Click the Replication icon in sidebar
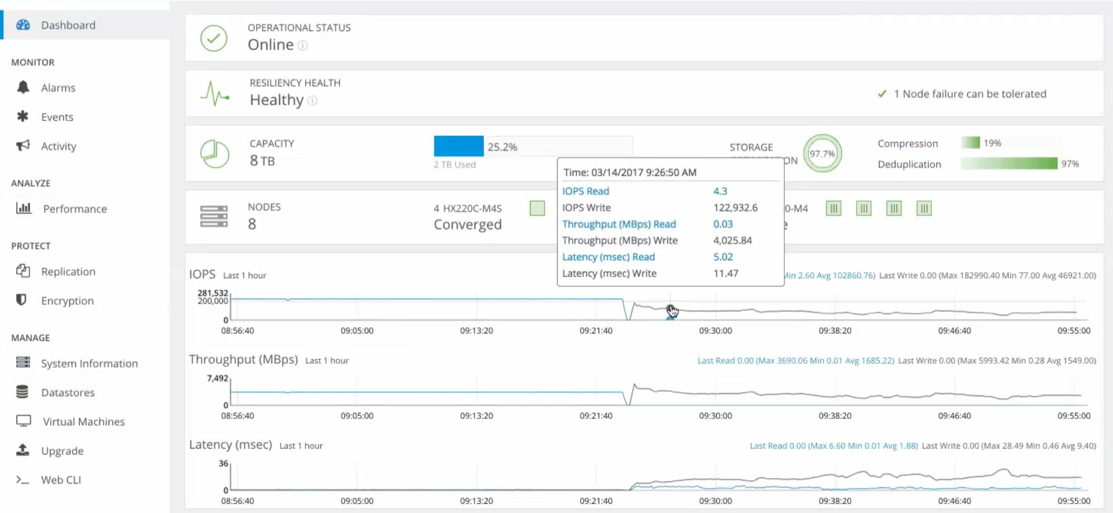 coord(23,271)
